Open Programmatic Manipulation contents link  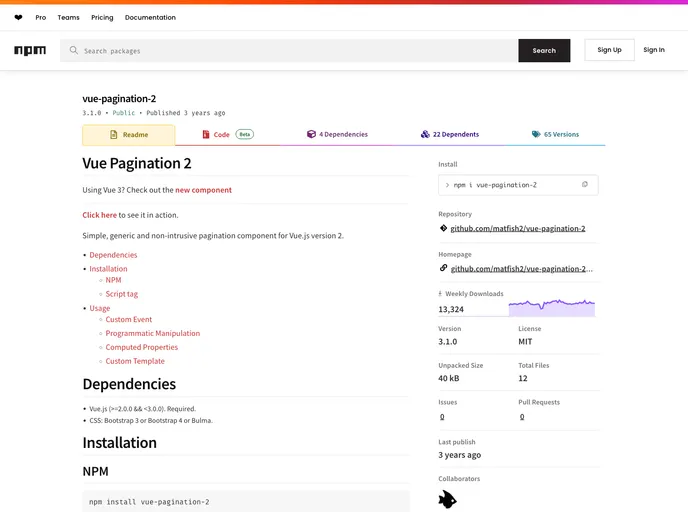153,333
